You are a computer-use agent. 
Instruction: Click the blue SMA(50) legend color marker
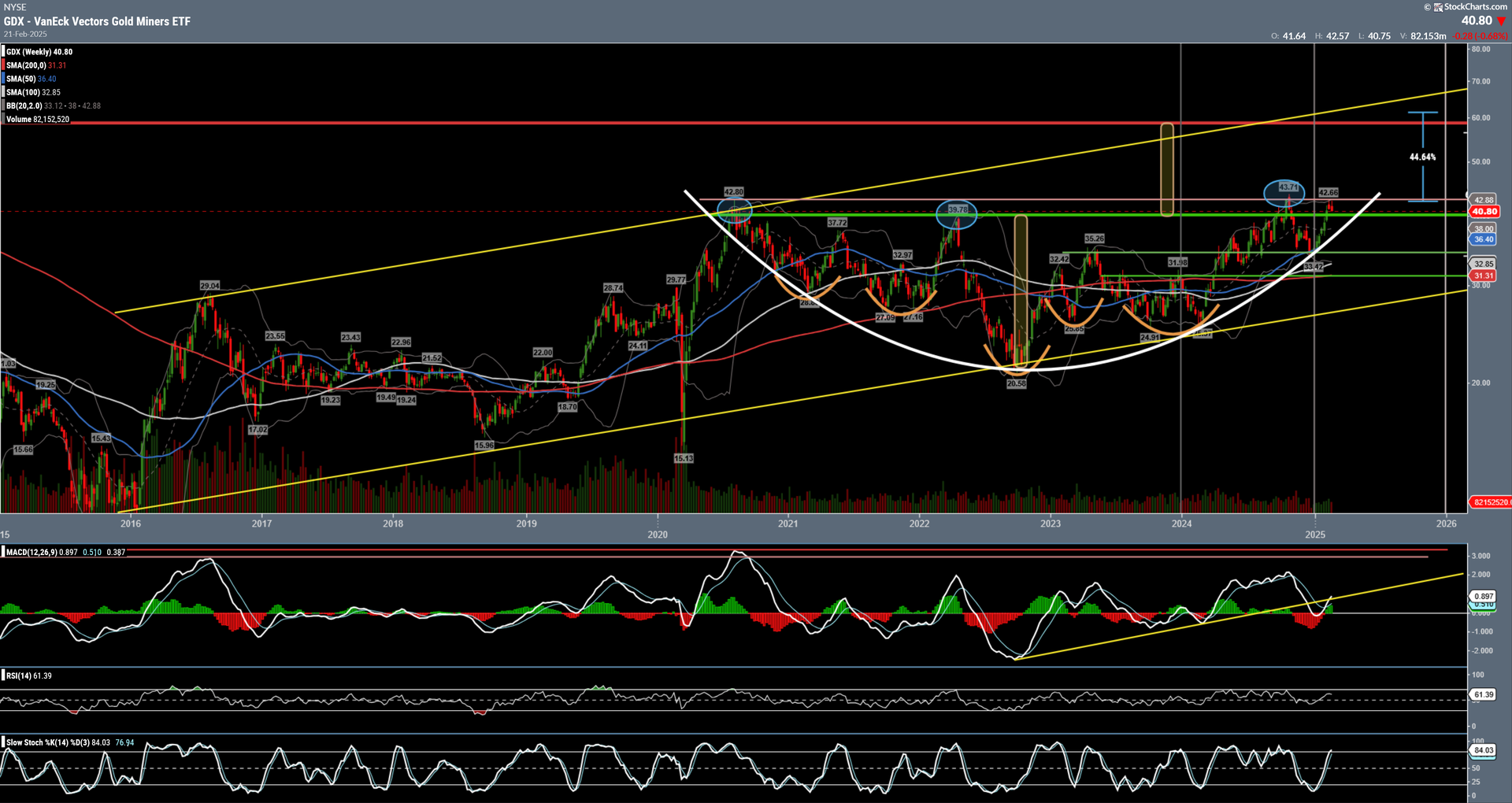[3, 79]
